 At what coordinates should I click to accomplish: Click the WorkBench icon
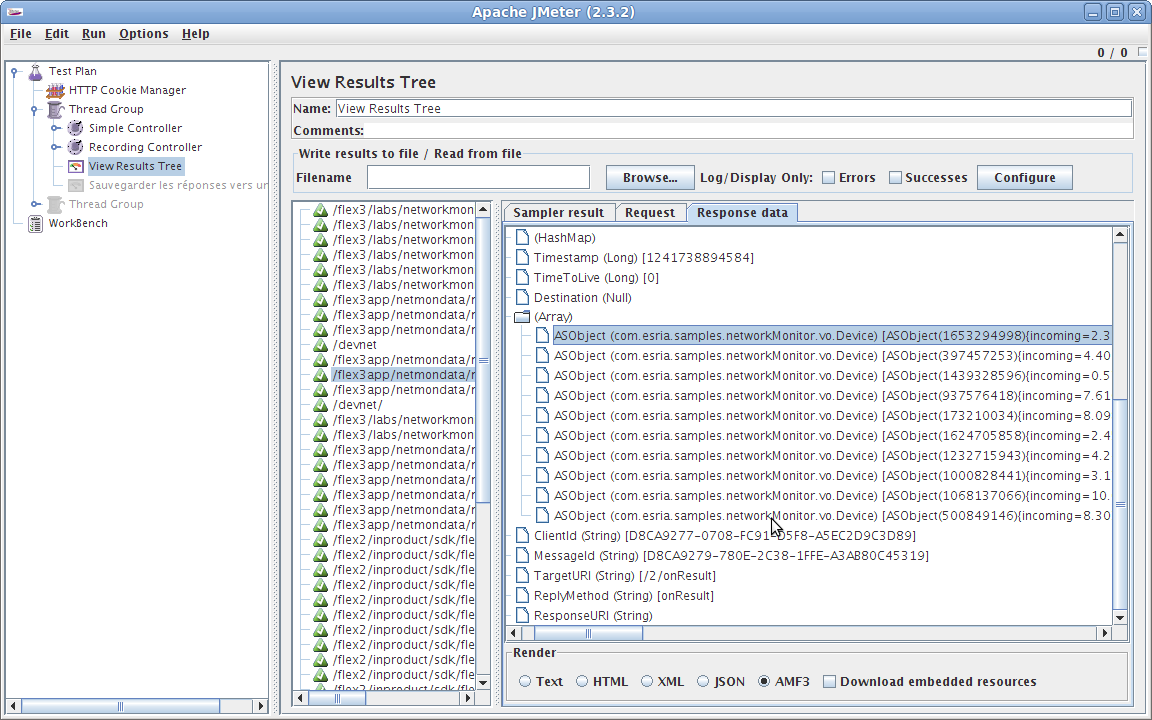[33, 223]
